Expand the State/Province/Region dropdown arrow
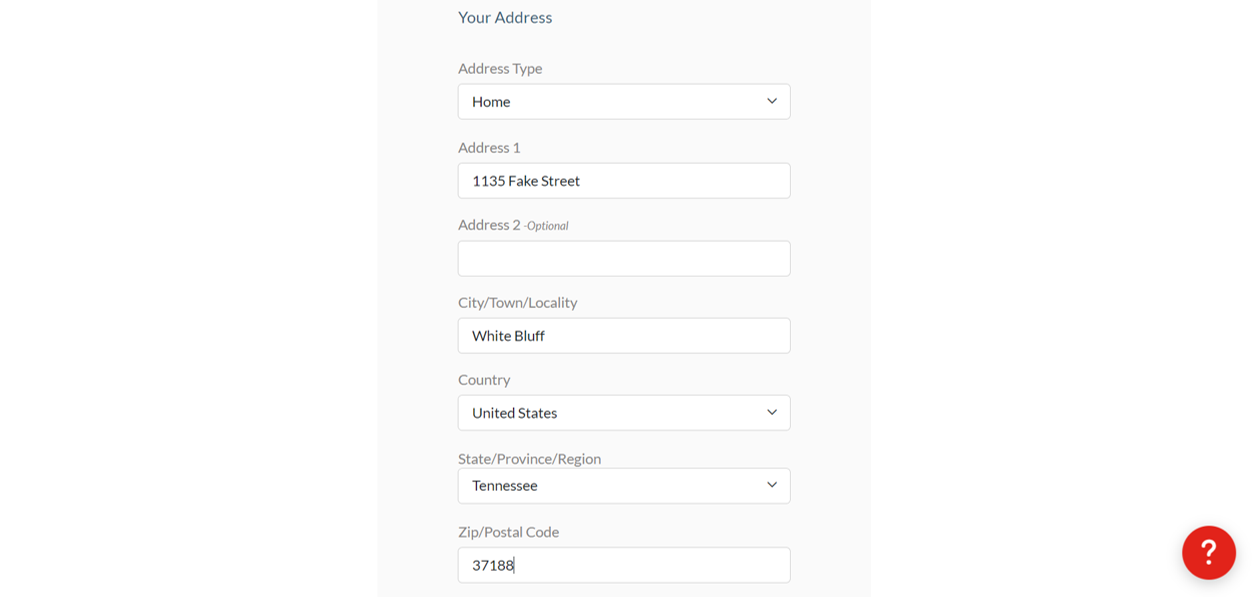The image size is (1253, 597). [x=771, y=485]
